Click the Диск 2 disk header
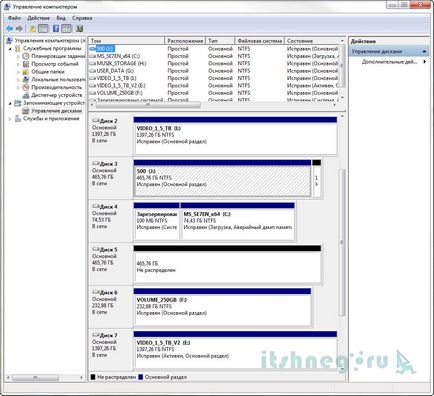This screenshot has width=434, height=396. [x=110, y=136]
